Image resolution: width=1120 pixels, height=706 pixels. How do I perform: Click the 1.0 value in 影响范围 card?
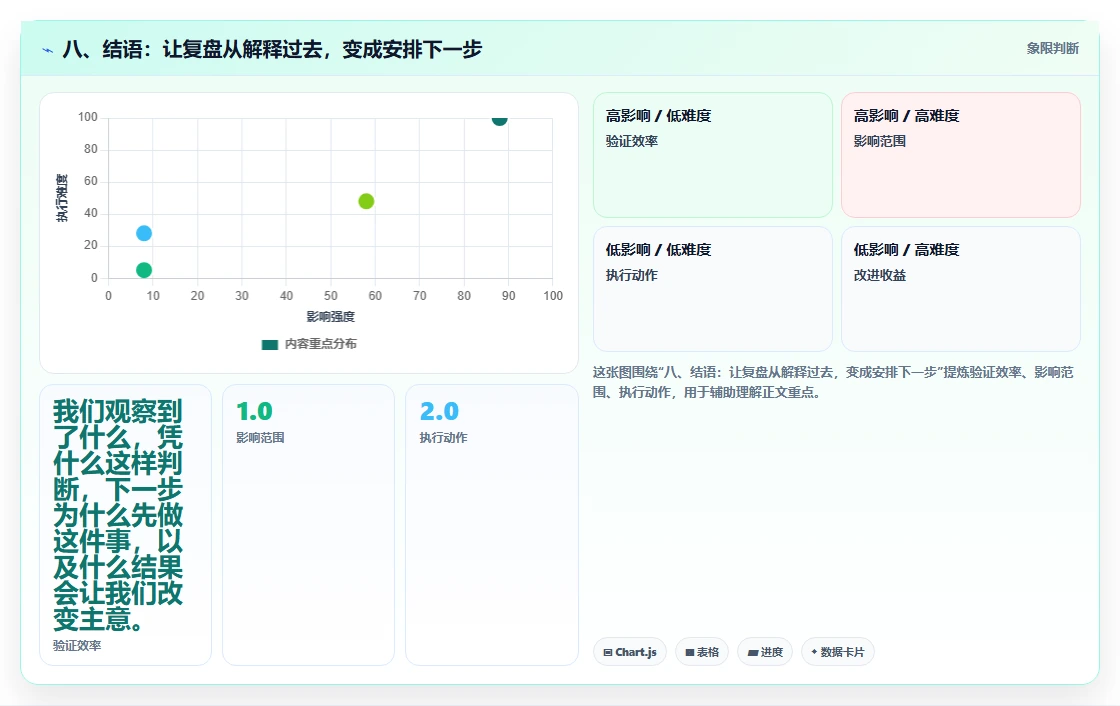point(254,412)
